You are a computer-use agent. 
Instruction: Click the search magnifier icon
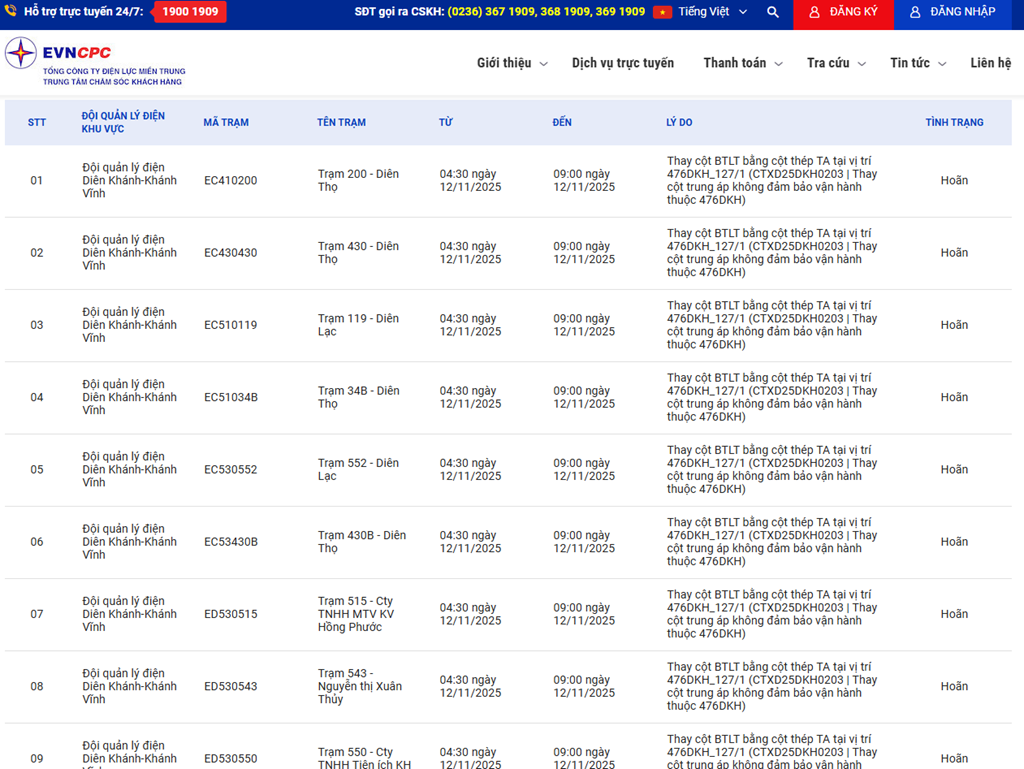click(773, 12)
